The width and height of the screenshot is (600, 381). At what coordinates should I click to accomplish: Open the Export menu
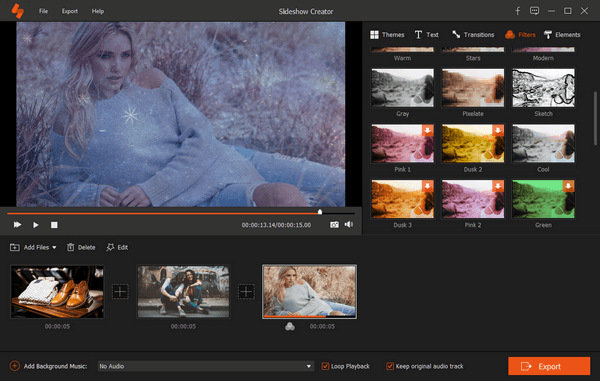point(70,11)
